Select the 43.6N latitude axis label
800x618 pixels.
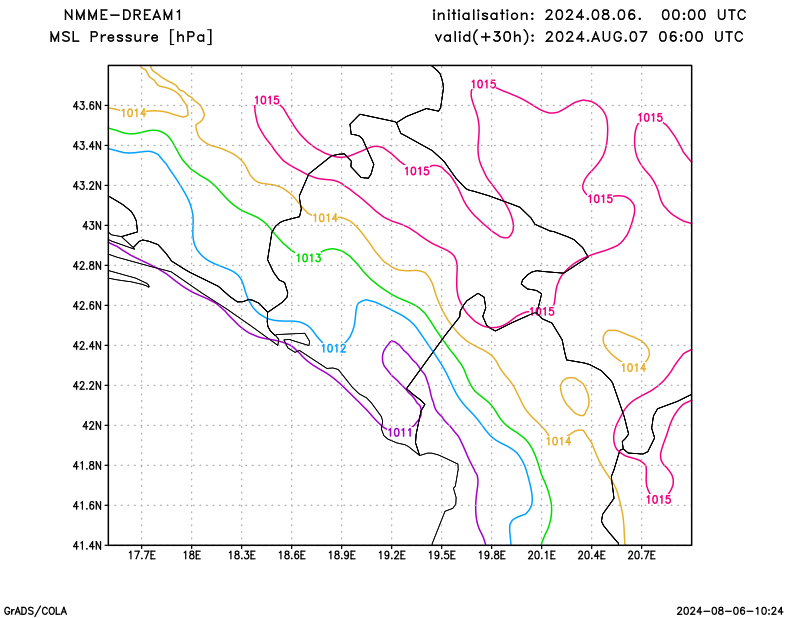click(87, 106)
